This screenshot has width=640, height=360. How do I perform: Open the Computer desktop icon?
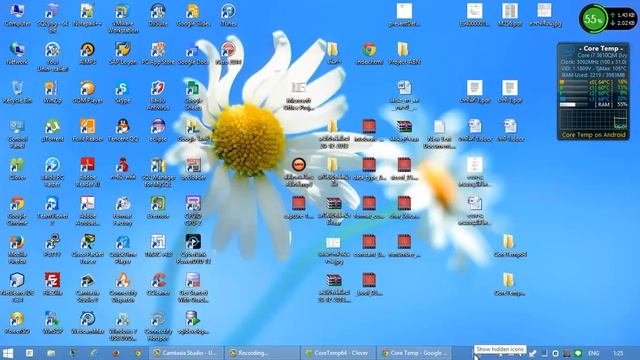click(17, 15)
